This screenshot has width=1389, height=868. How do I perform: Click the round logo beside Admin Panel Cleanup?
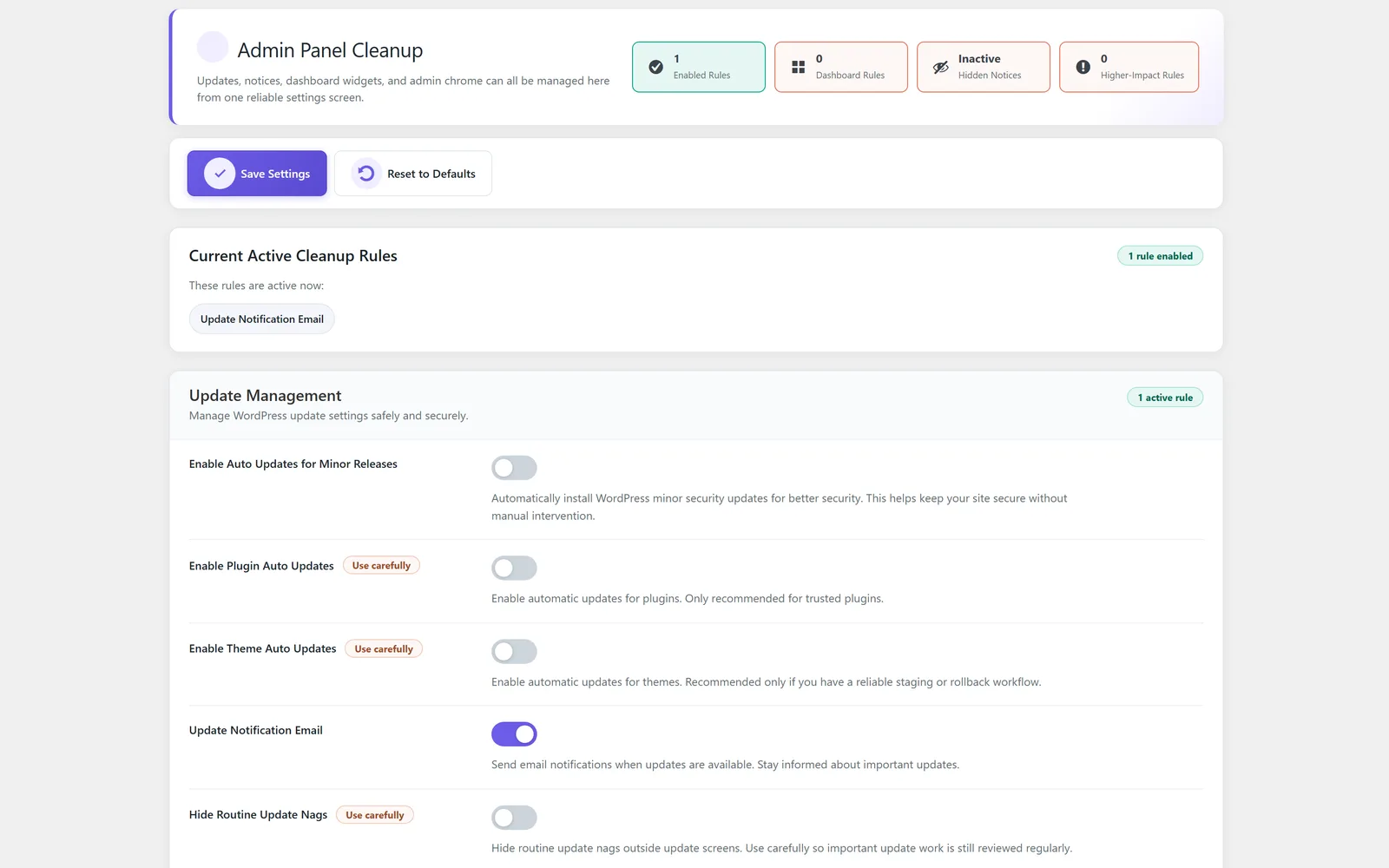pyautogui.click(x=213, y=47)
